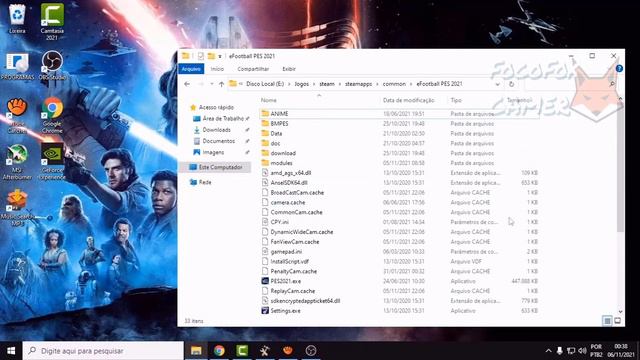The image size is (640, 360).
Task: Select the modules folder
Action: pos(400,163)
